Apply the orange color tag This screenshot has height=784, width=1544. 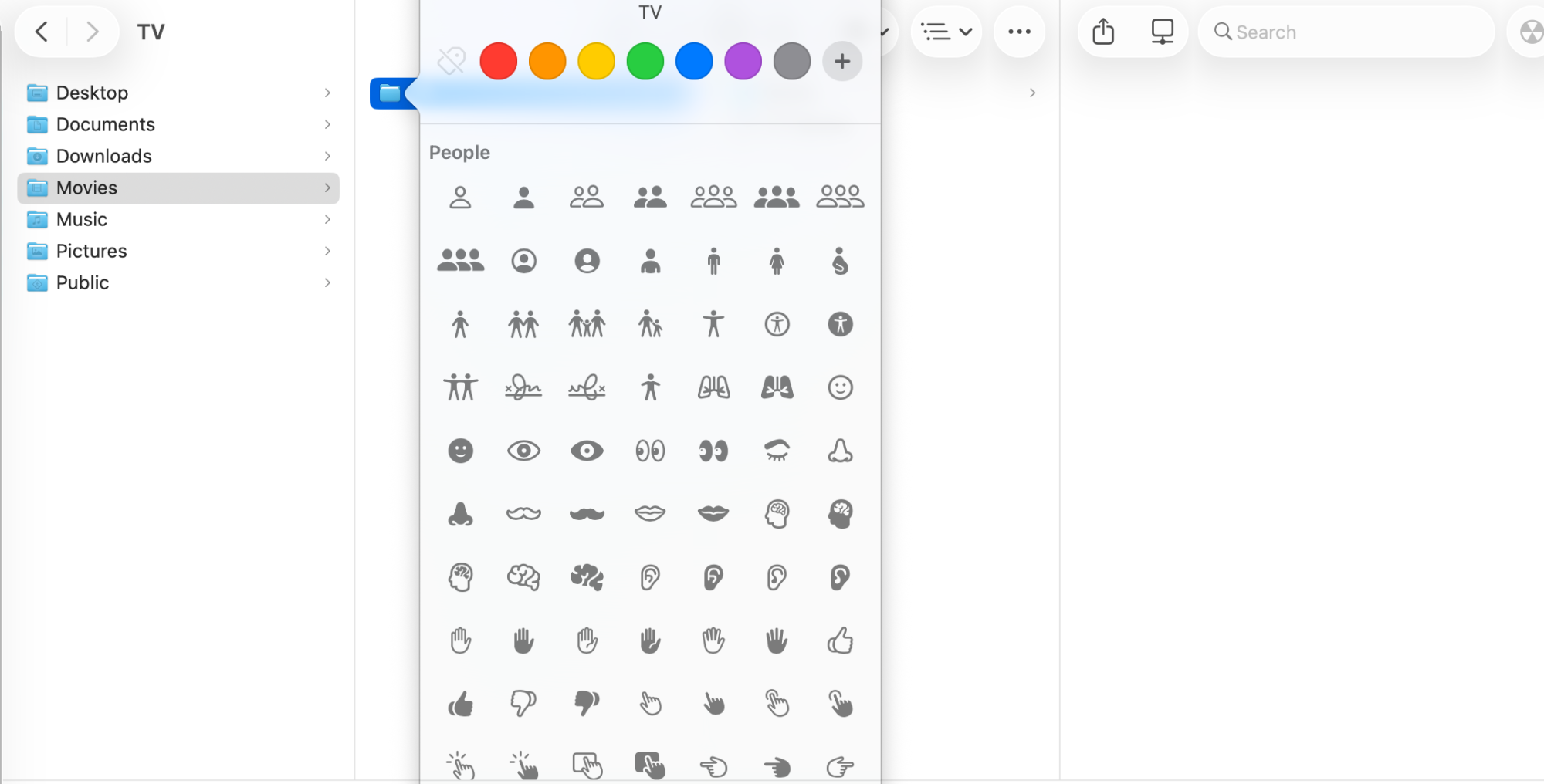tap(547, 61)
